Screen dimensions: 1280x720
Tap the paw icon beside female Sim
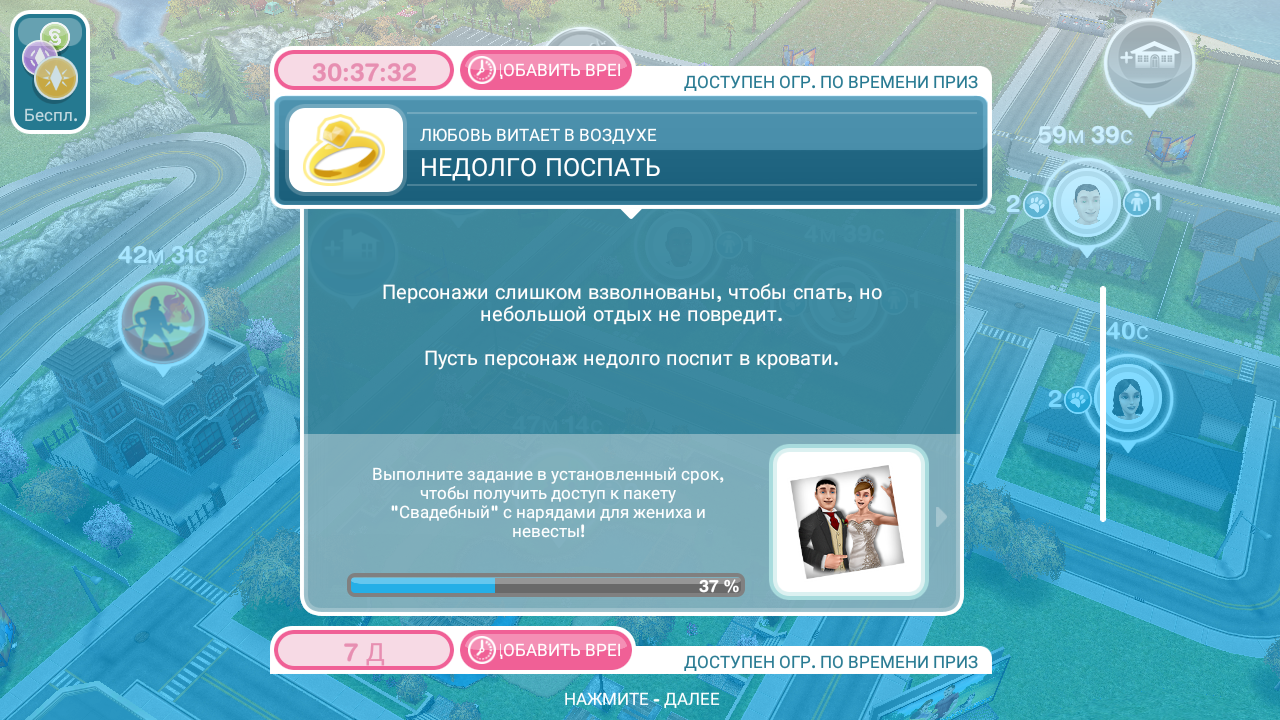pos(1078,400)
